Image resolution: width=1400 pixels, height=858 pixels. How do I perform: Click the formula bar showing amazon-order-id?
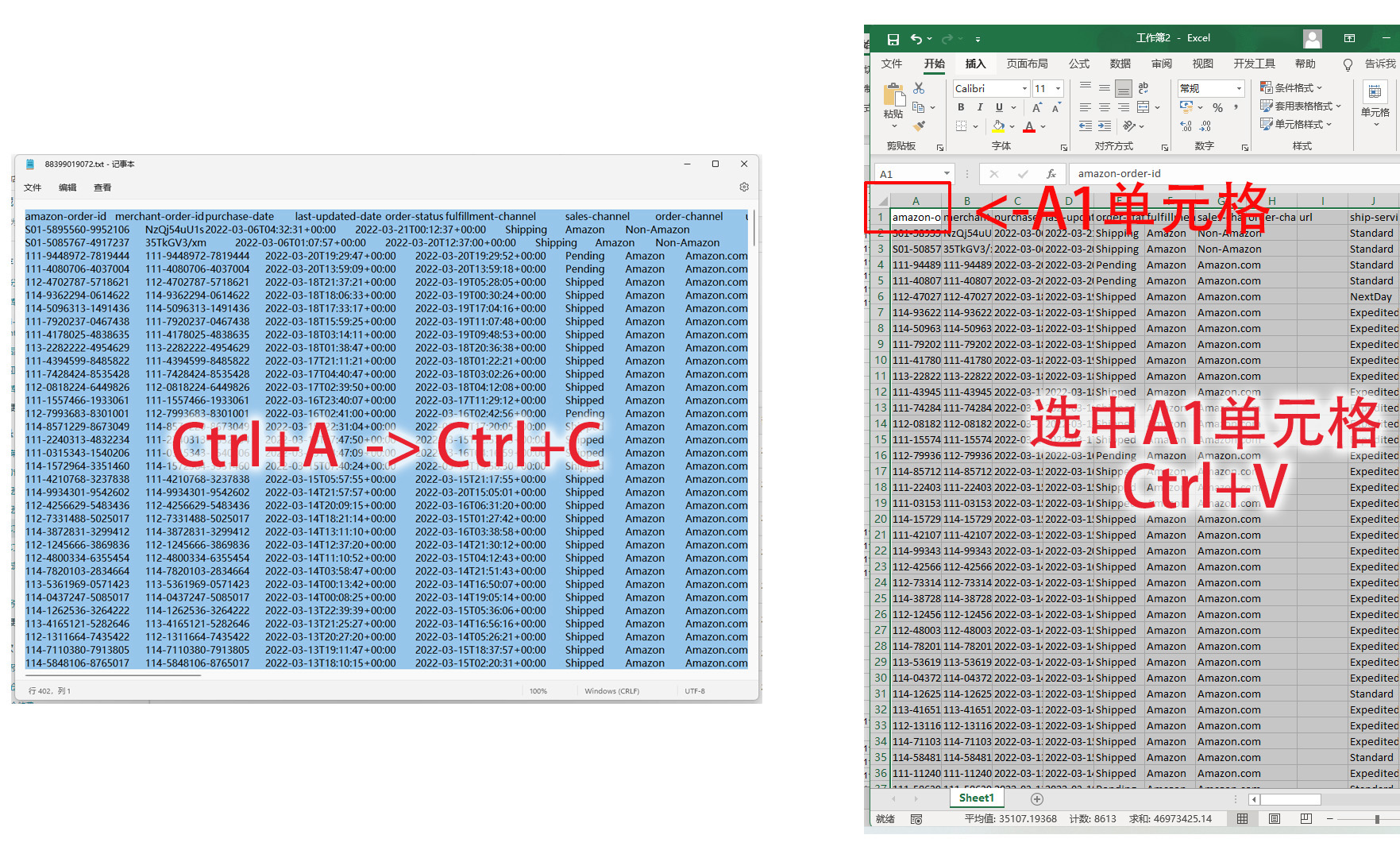coord(1234,174)
